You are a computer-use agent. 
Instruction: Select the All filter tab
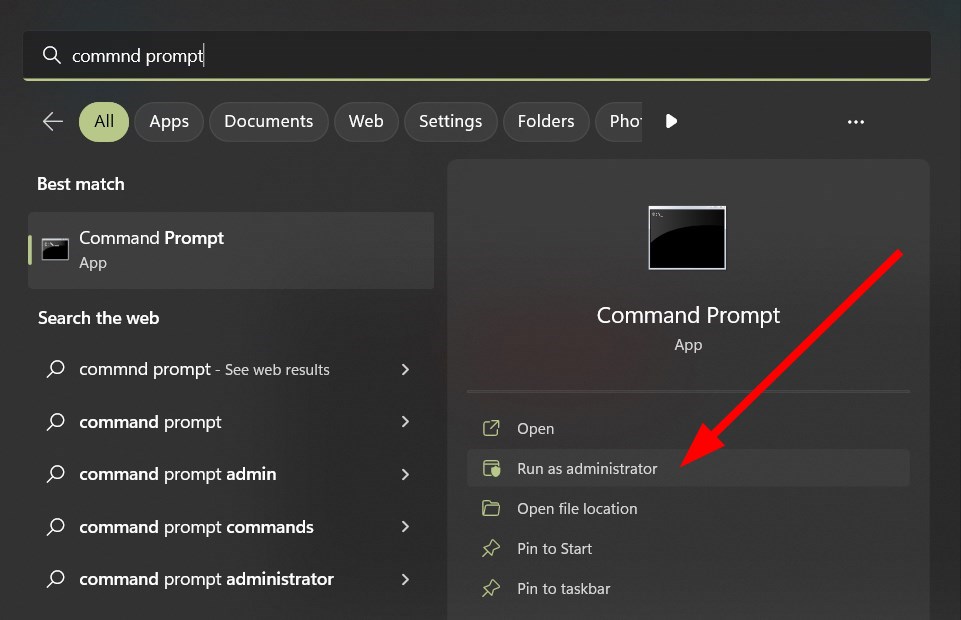[104, 121]
